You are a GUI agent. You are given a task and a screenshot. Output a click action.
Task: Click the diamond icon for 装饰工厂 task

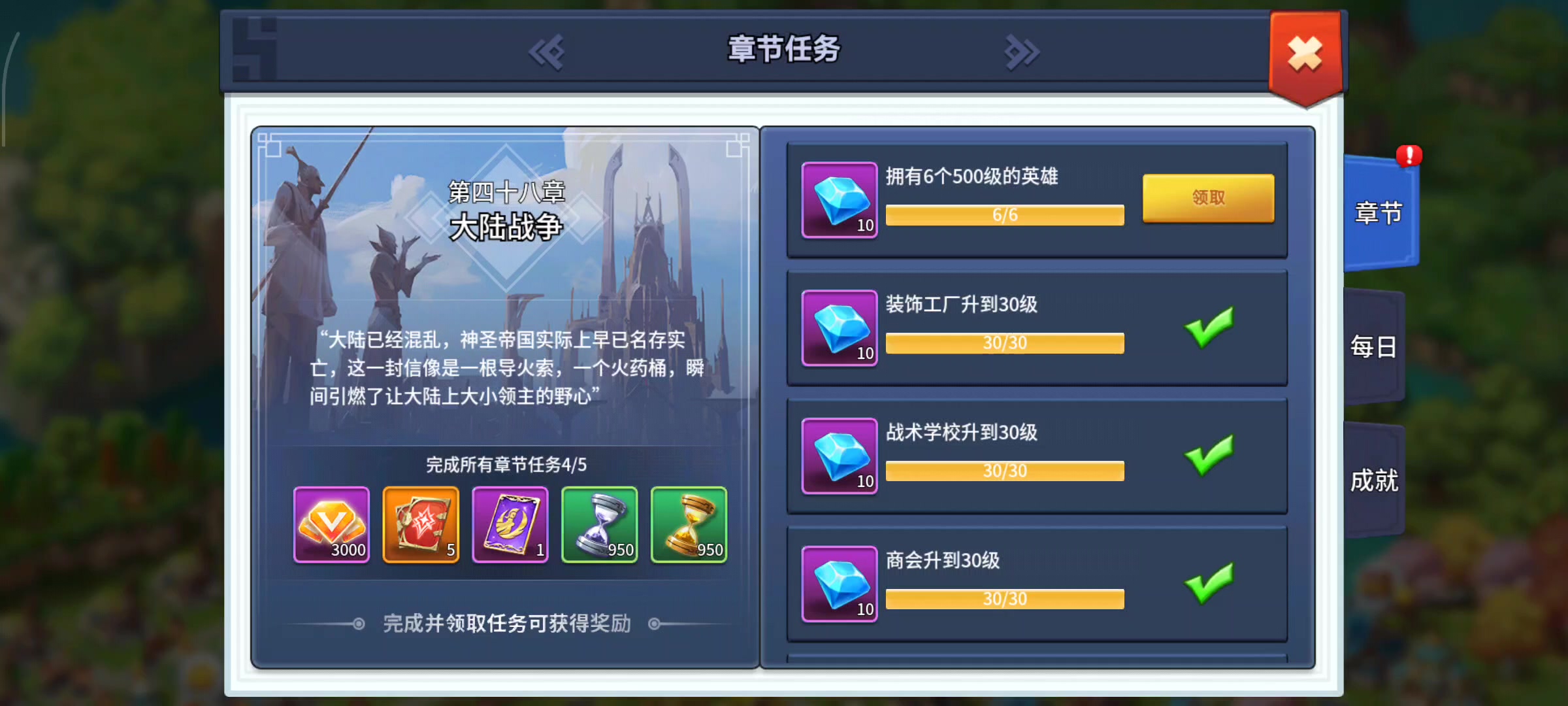(840, 328)
